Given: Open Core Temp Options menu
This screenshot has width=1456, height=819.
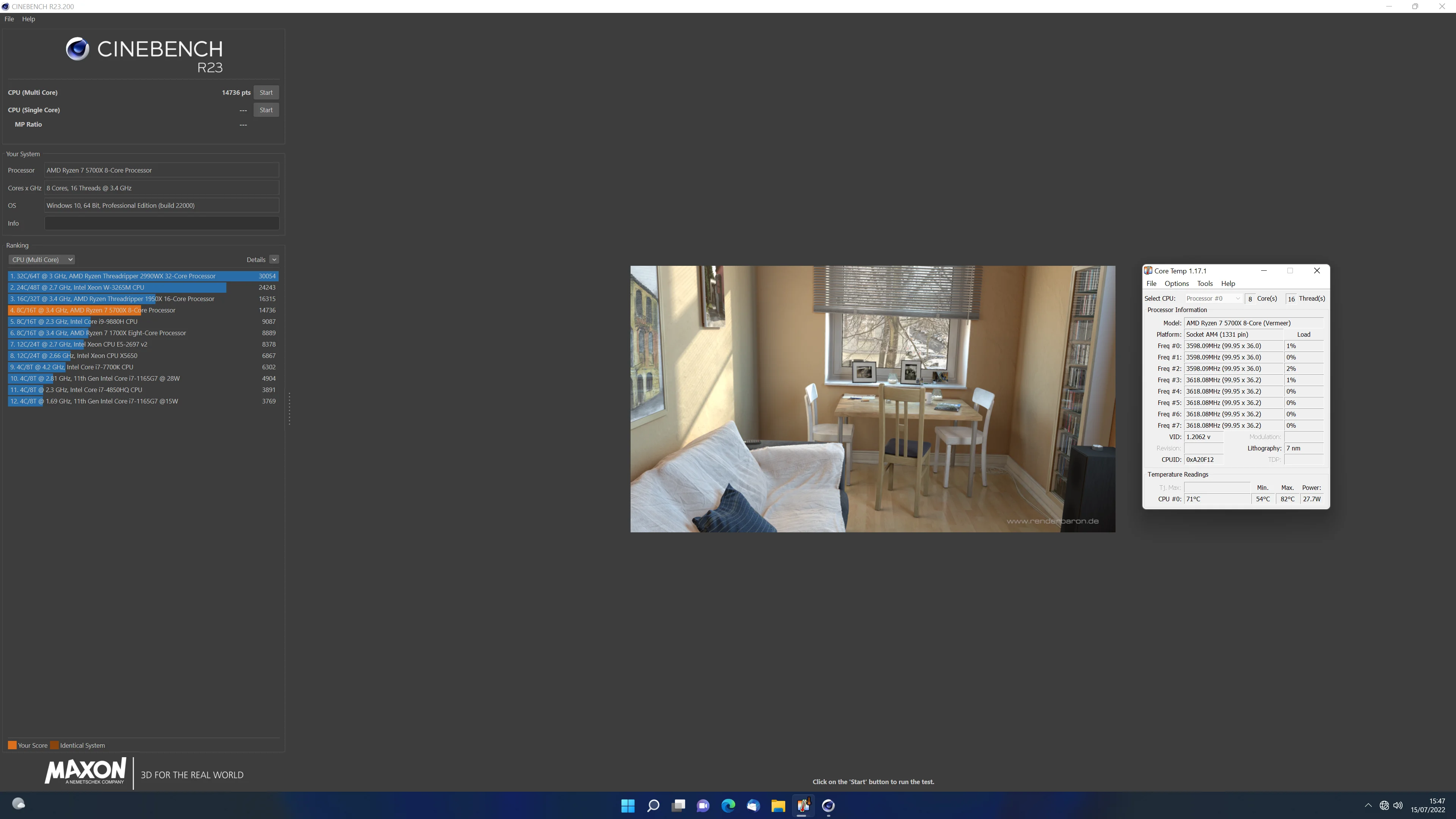Looking at the screenshot, I should coord(1177,284).
